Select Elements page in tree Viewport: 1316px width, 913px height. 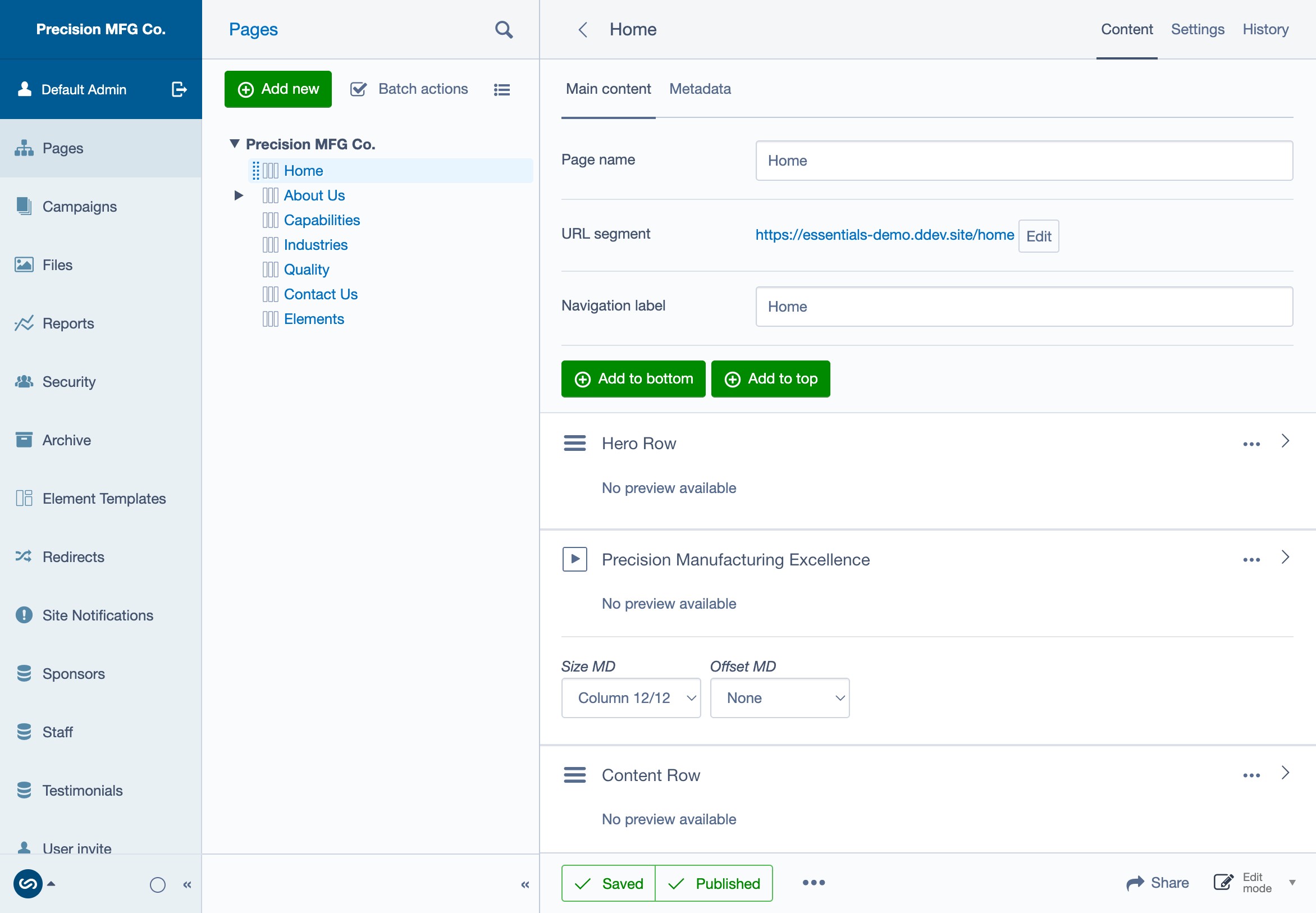click(314, 318)
